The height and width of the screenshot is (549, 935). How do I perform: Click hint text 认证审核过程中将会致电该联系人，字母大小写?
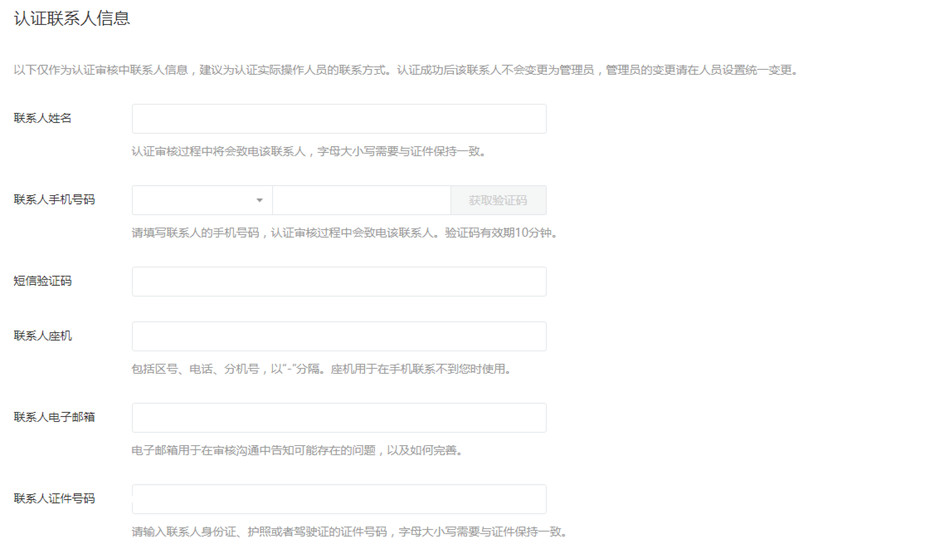click(309, 151)
